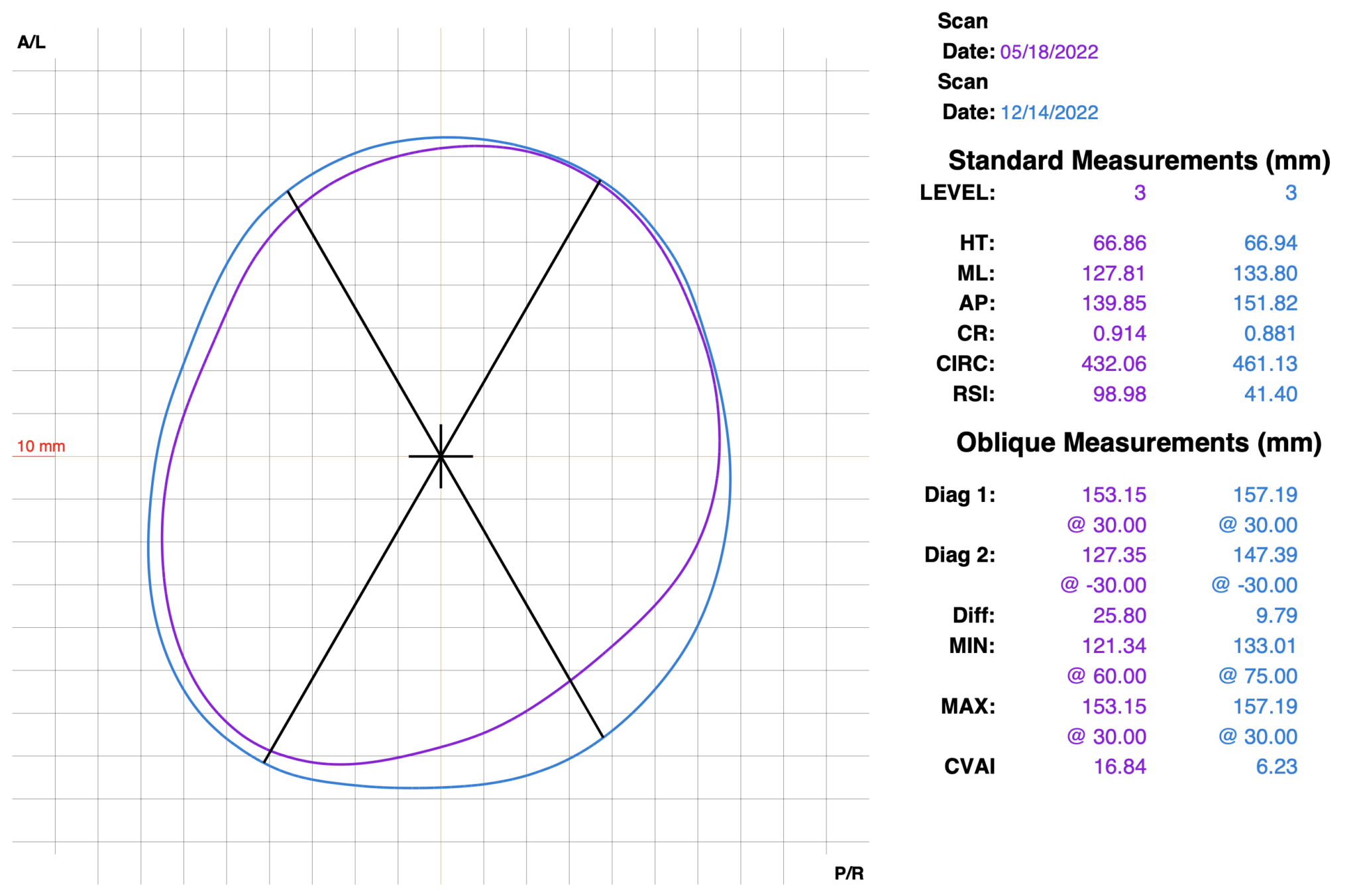
Task: Select the Oblique Measurements (mm) heading
Action: coord(1138,442)
